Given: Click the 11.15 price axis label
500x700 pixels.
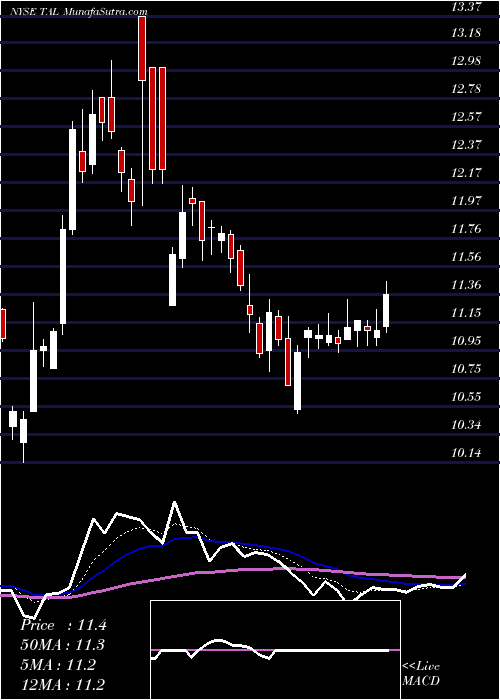Looking at the screenshot, I should pyautogui.click(x=467, y=313).
